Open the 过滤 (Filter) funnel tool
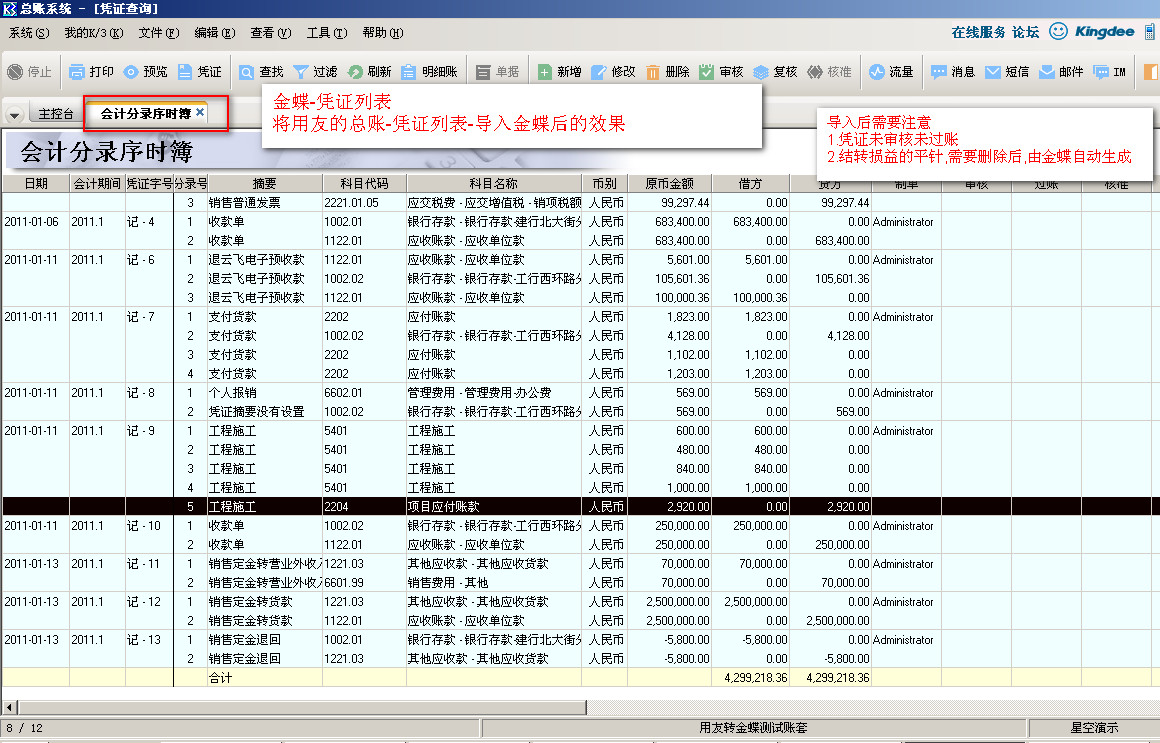 [x=301, y=72]
